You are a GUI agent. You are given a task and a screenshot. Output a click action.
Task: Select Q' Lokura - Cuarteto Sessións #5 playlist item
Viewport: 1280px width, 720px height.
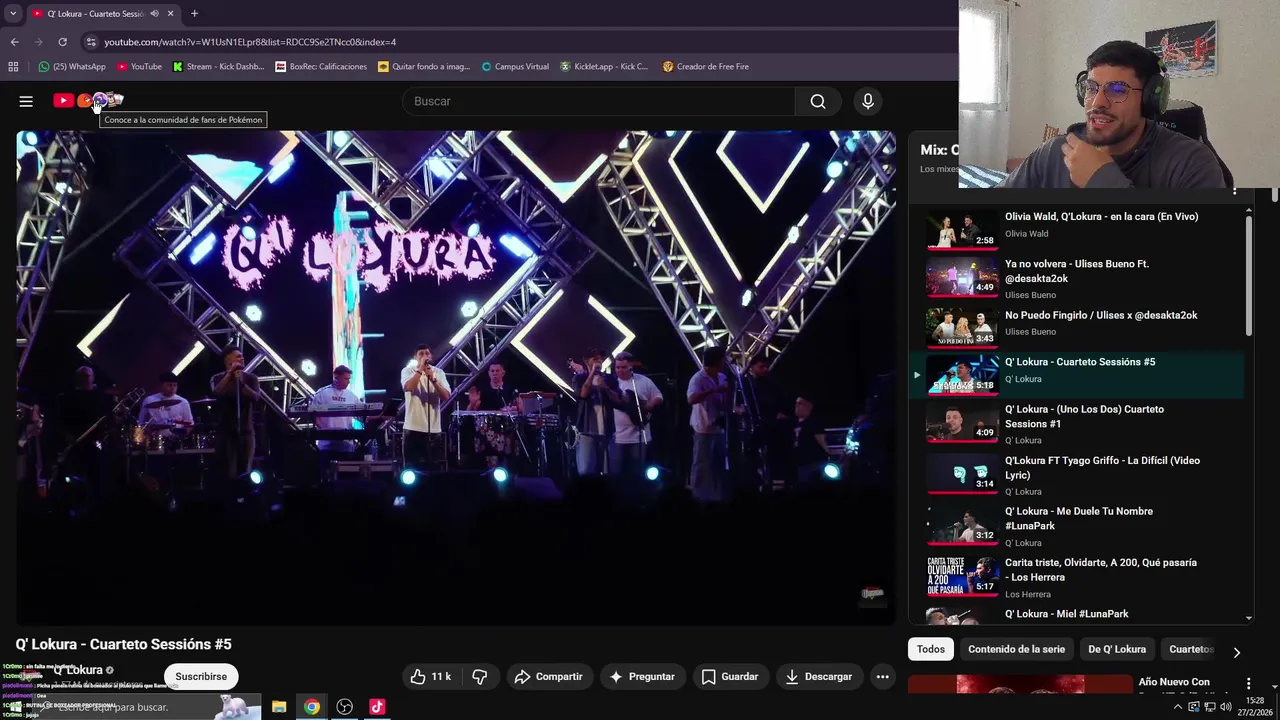pyautogui.click(x=1076, y=374)
